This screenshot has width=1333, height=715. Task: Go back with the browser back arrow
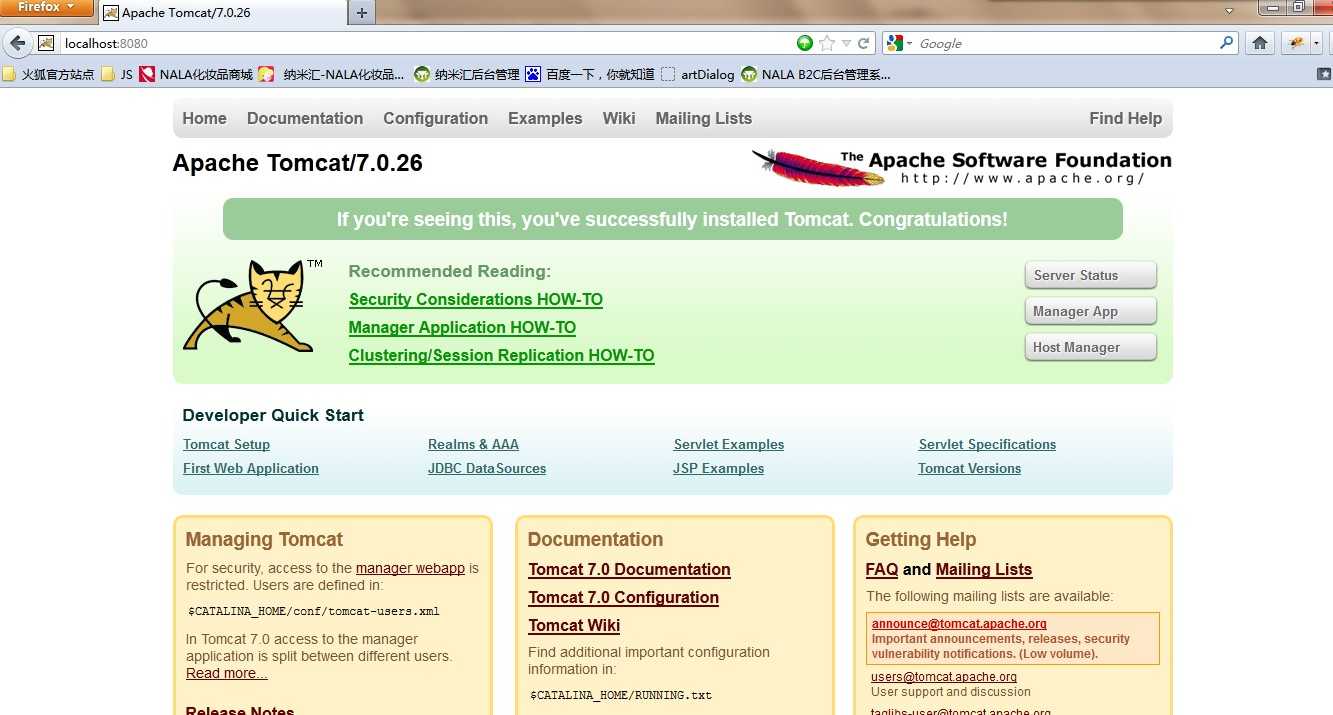click(x=17, y=43)
